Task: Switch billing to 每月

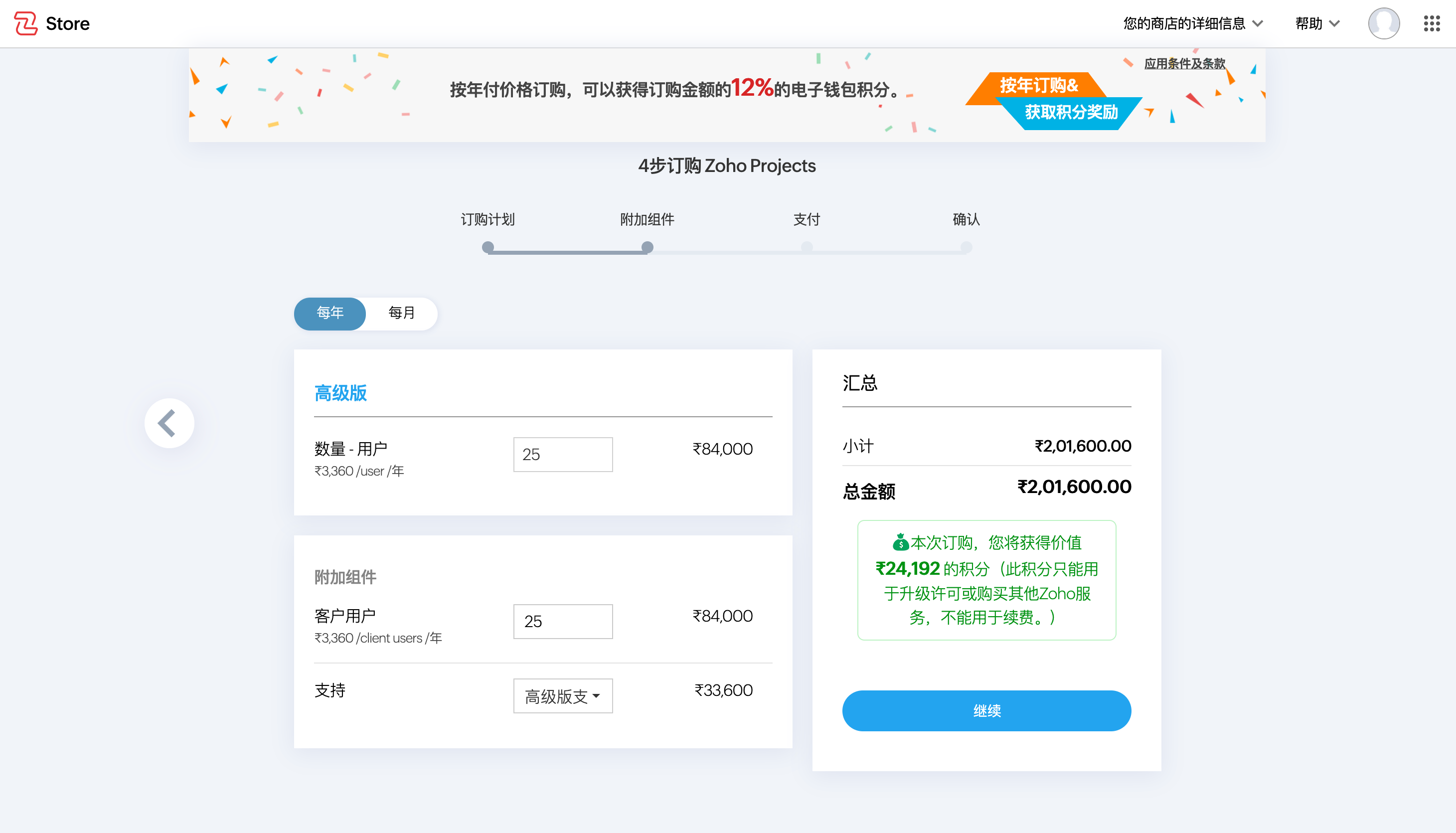Action: 401,313
